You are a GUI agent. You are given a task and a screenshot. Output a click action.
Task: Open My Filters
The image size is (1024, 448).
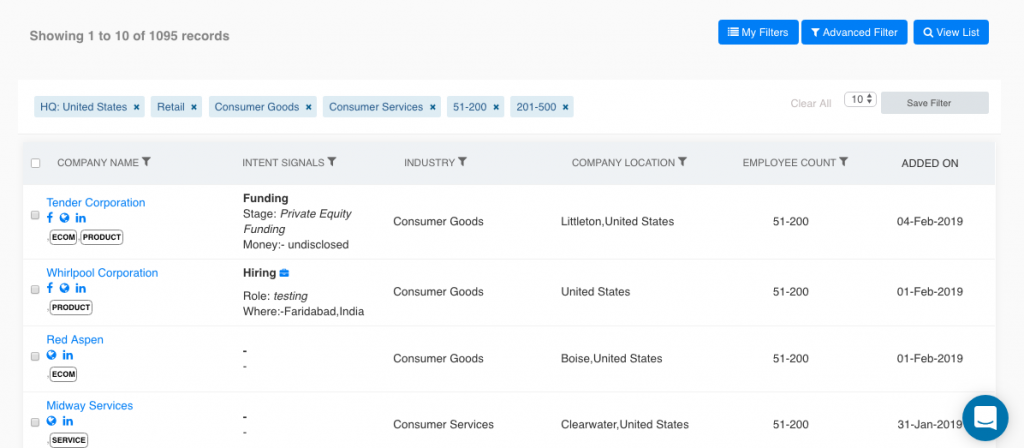(758, 32)
